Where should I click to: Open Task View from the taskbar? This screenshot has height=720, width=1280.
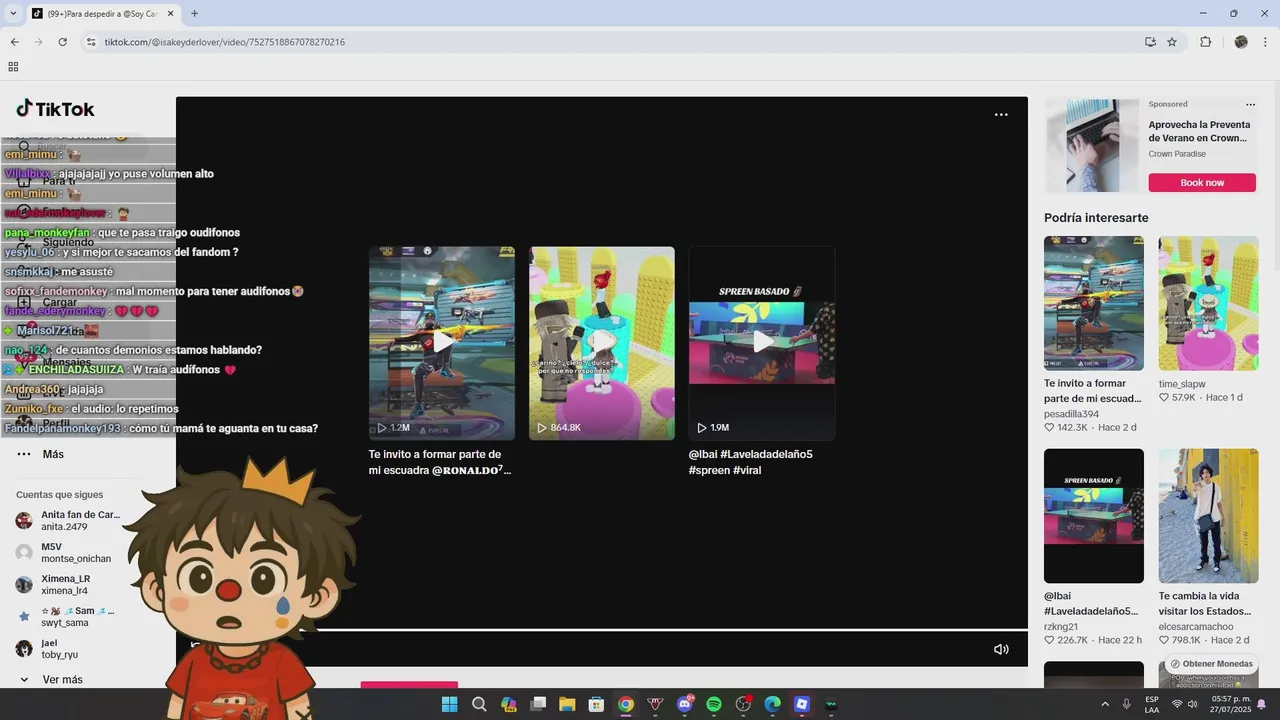point(538,704)
